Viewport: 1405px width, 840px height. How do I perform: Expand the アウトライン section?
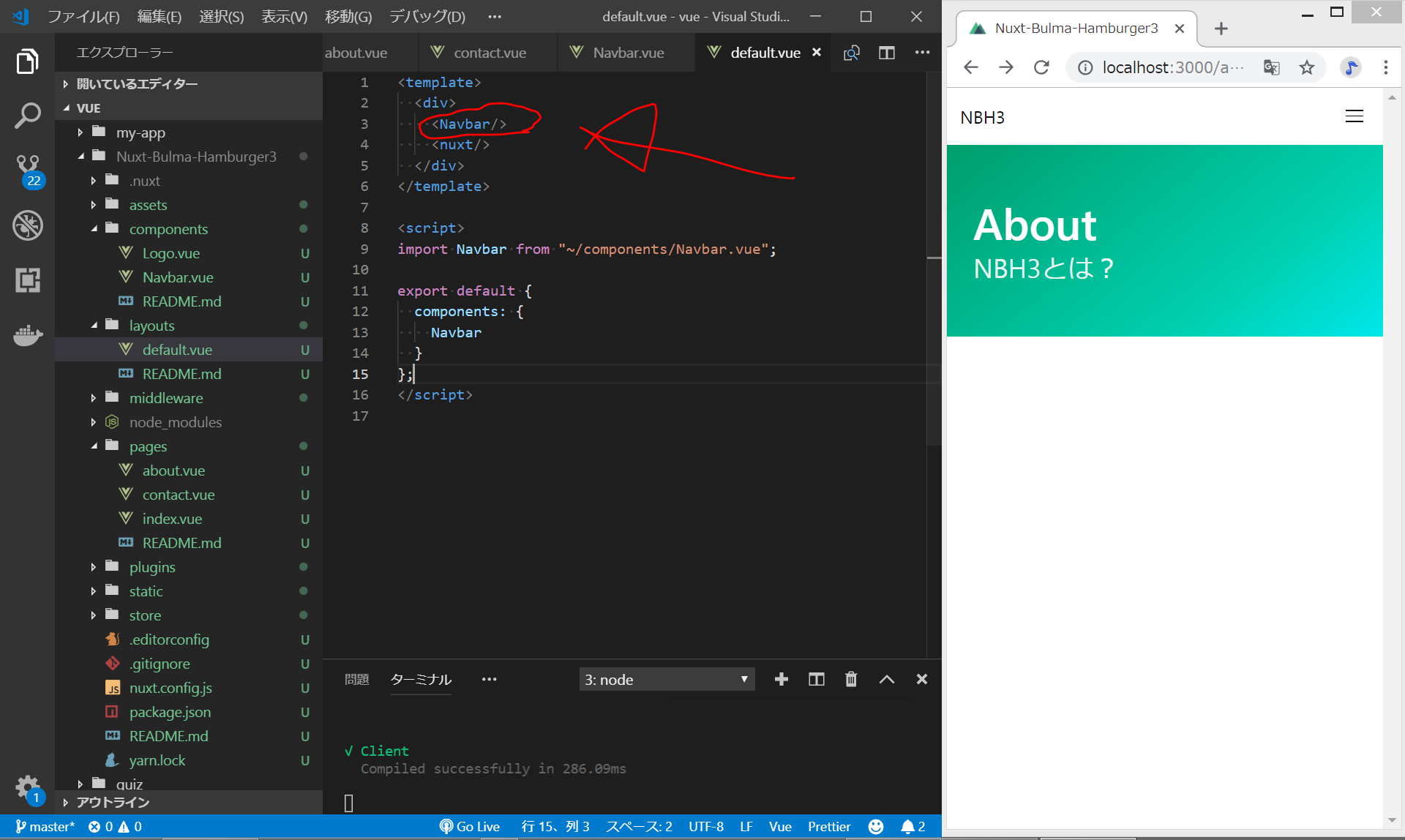point(189,803)
